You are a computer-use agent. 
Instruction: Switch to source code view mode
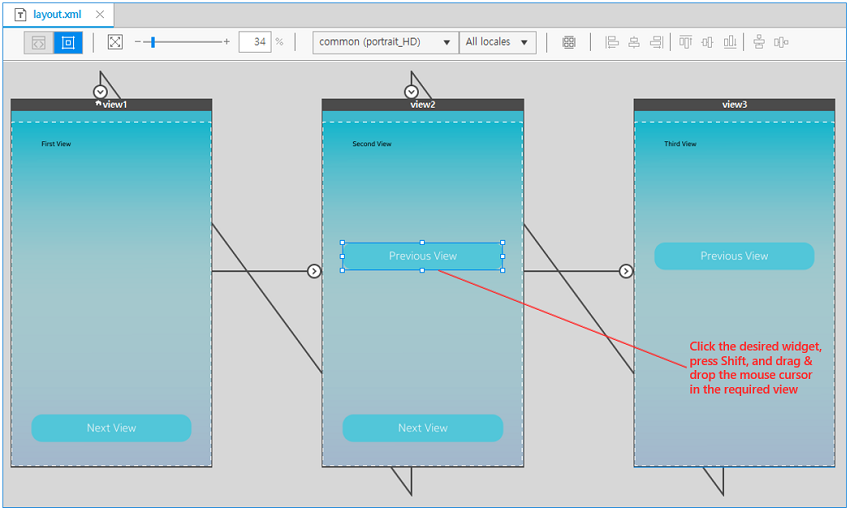[x=38, y=43]
